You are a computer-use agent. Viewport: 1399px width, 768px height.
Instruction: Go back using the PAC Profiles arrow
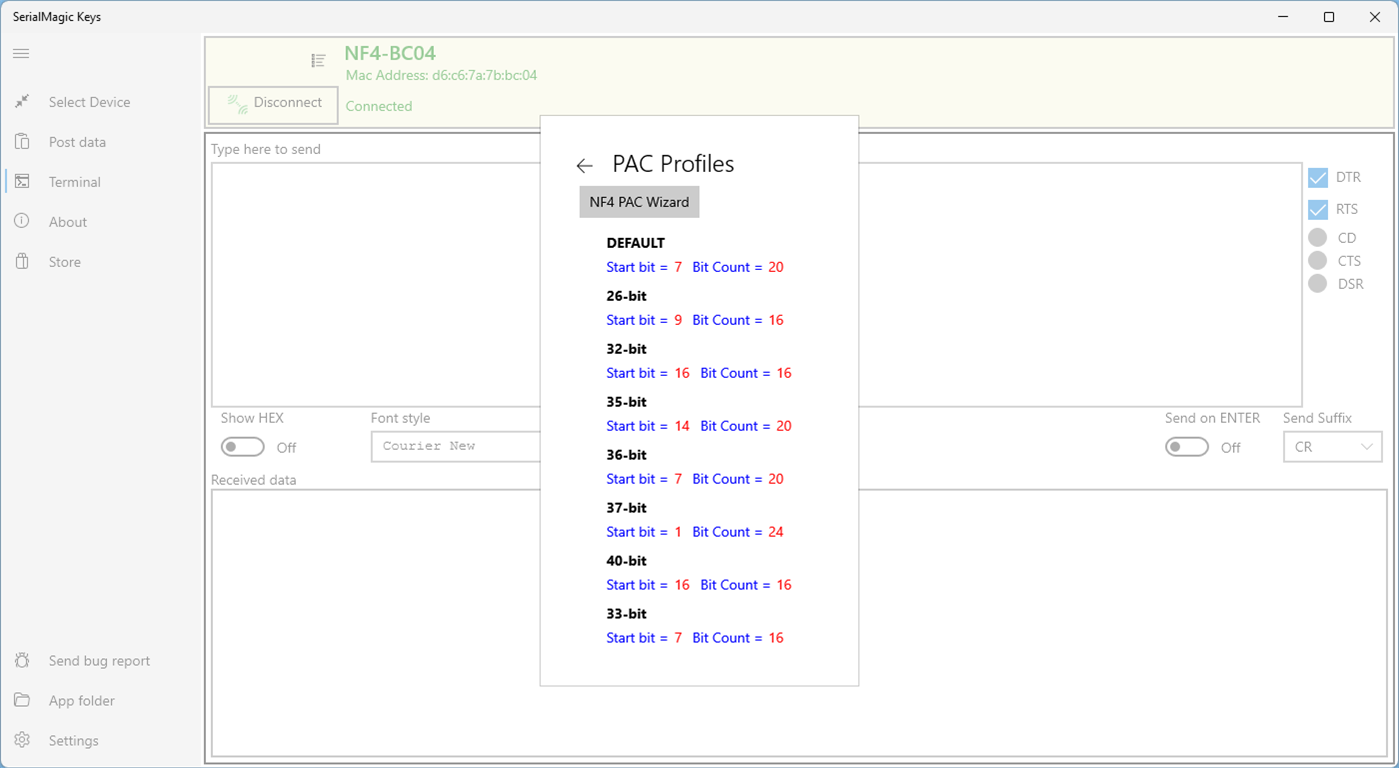point(585,165)
